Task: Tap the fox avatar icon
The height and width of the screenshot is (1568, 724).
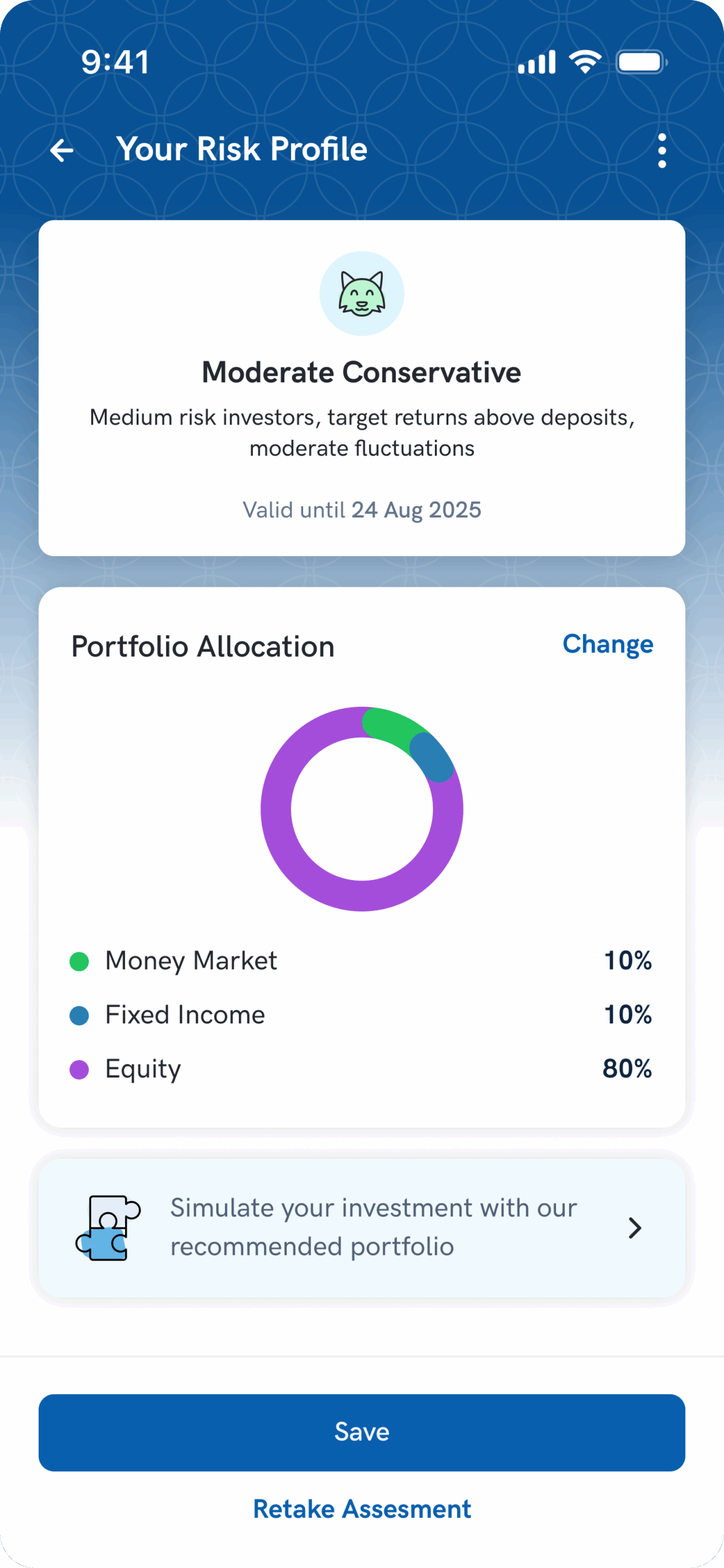Action: [361, 293]
